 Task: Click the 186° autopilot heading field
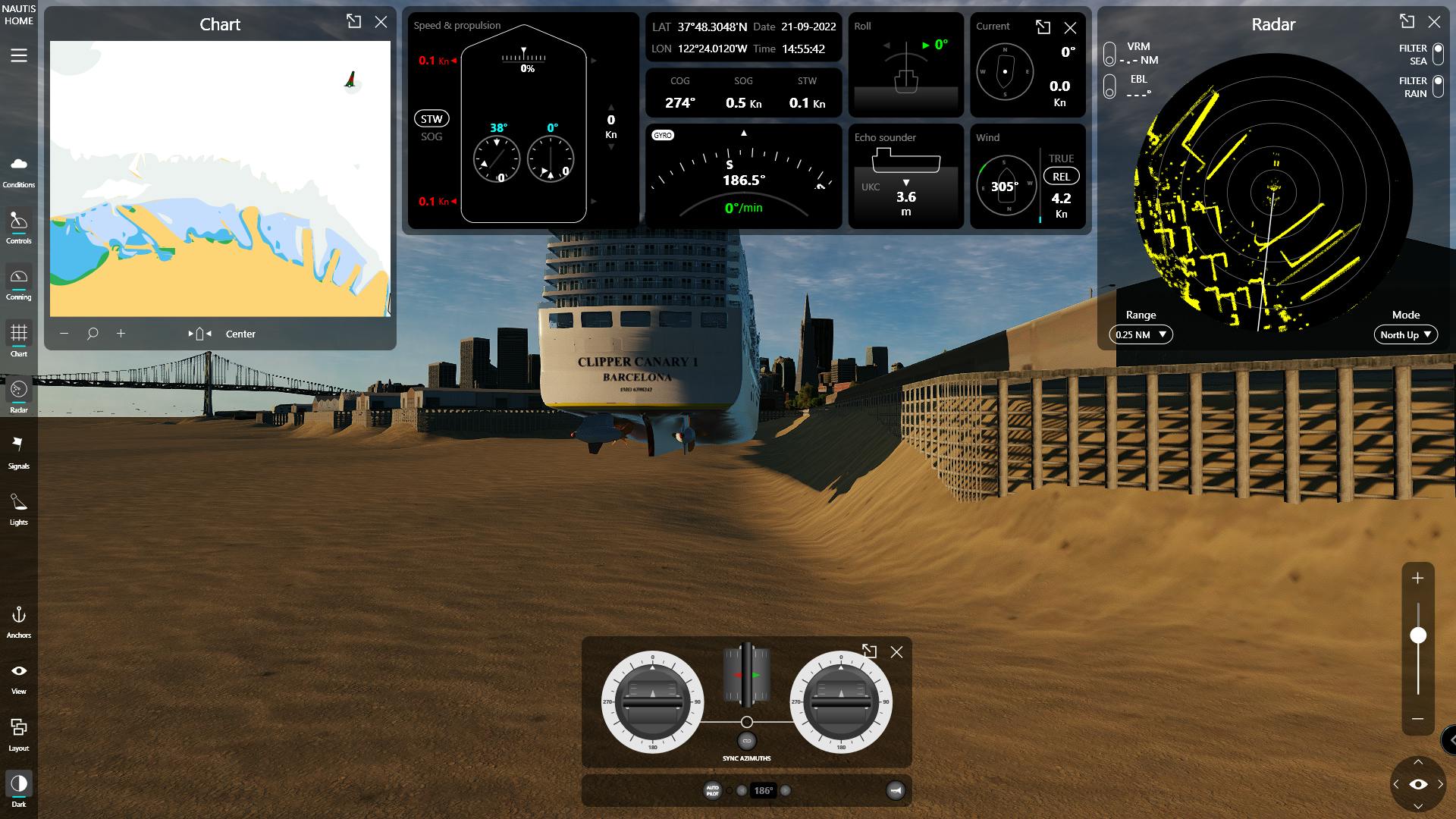(x=764, y=790)
